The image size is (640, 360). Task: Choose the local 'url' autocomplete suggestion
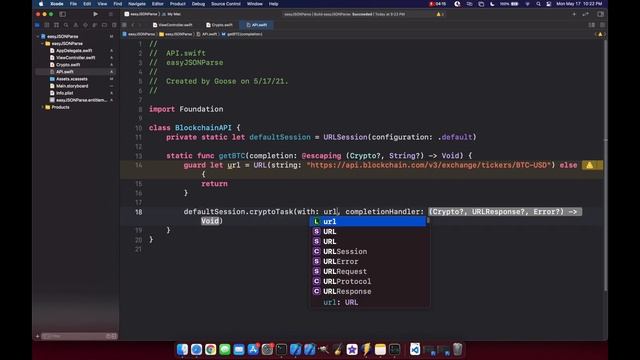(x=368, y=221)
